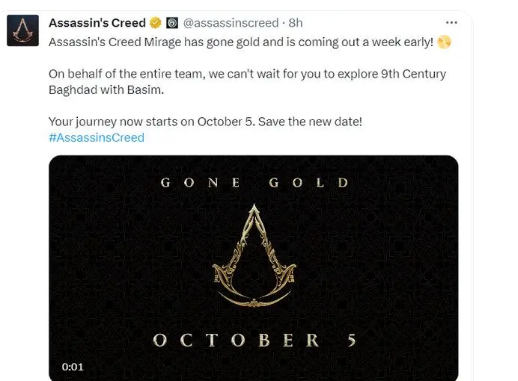Screen dimensions: 518x381
Task: Click the "Baghdad with Basim" text line
Action: tap(106, 90)
